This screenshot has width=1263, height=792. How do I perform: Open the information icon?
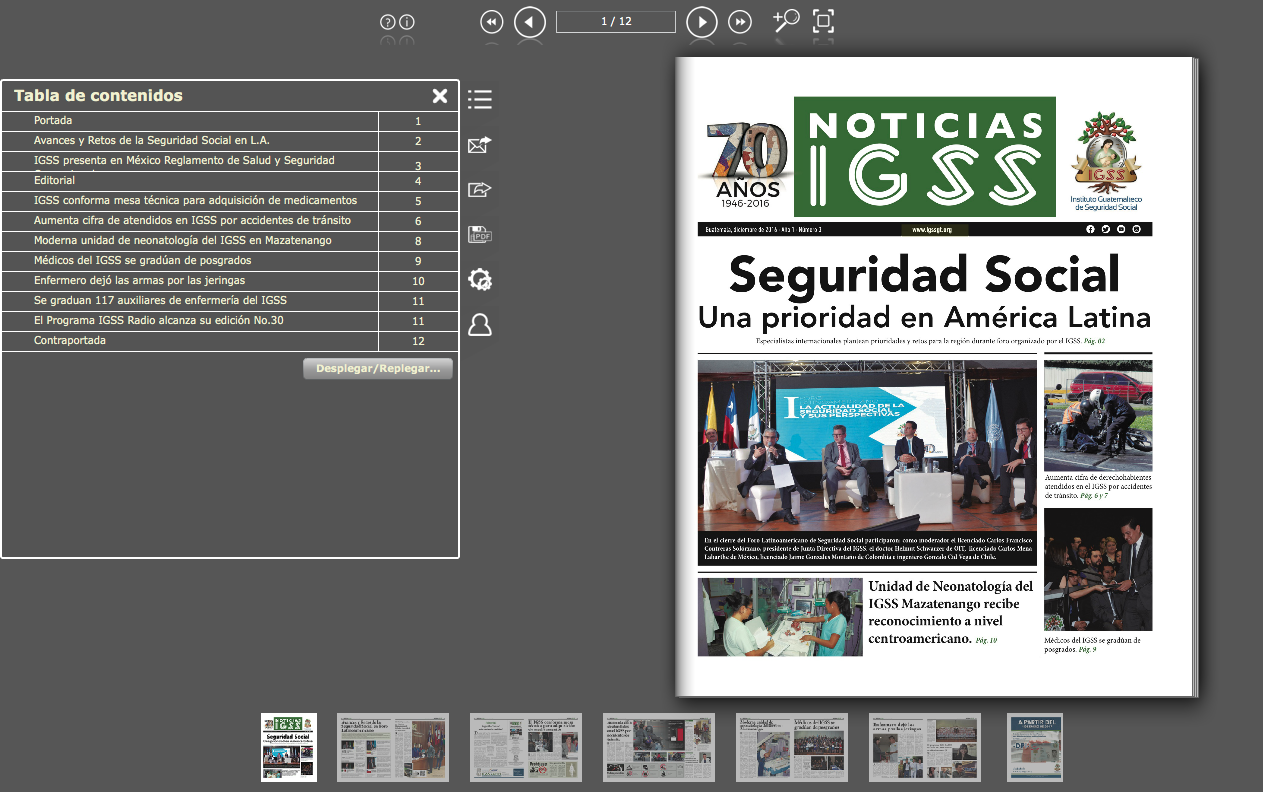(407, 22)
